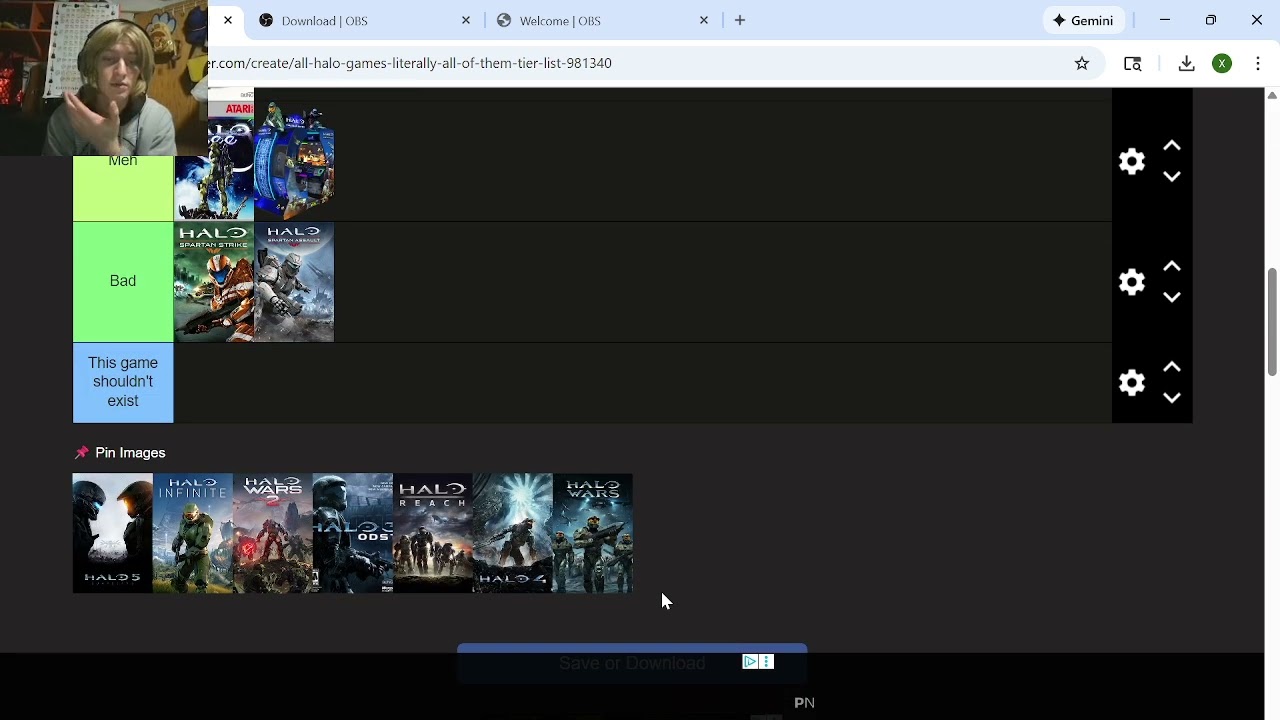Click the 'This game shouldn't exist' tier label
1280x720 pixels.
(123, 383)
